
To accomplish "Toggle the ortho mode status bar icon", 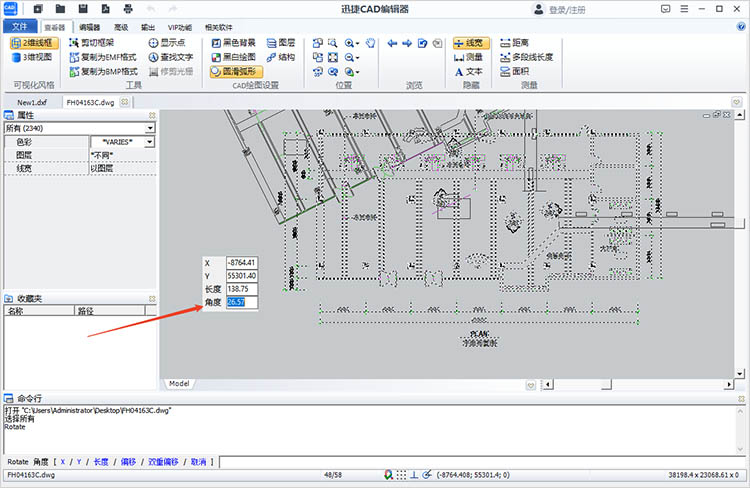I will (414, 475).
